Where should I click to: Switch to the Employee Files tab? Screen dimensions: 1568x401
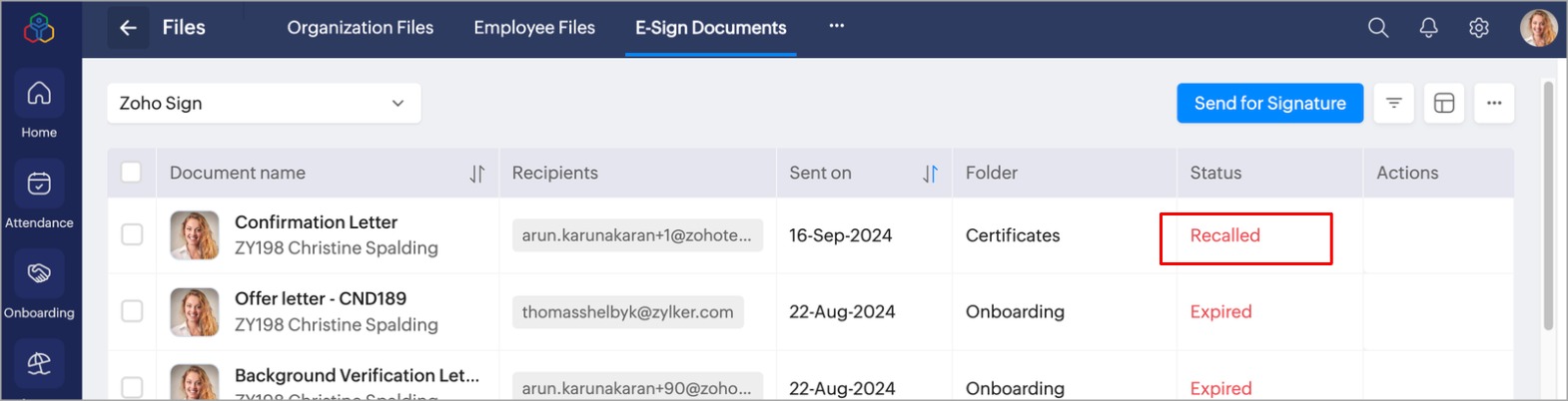(534, 28)
